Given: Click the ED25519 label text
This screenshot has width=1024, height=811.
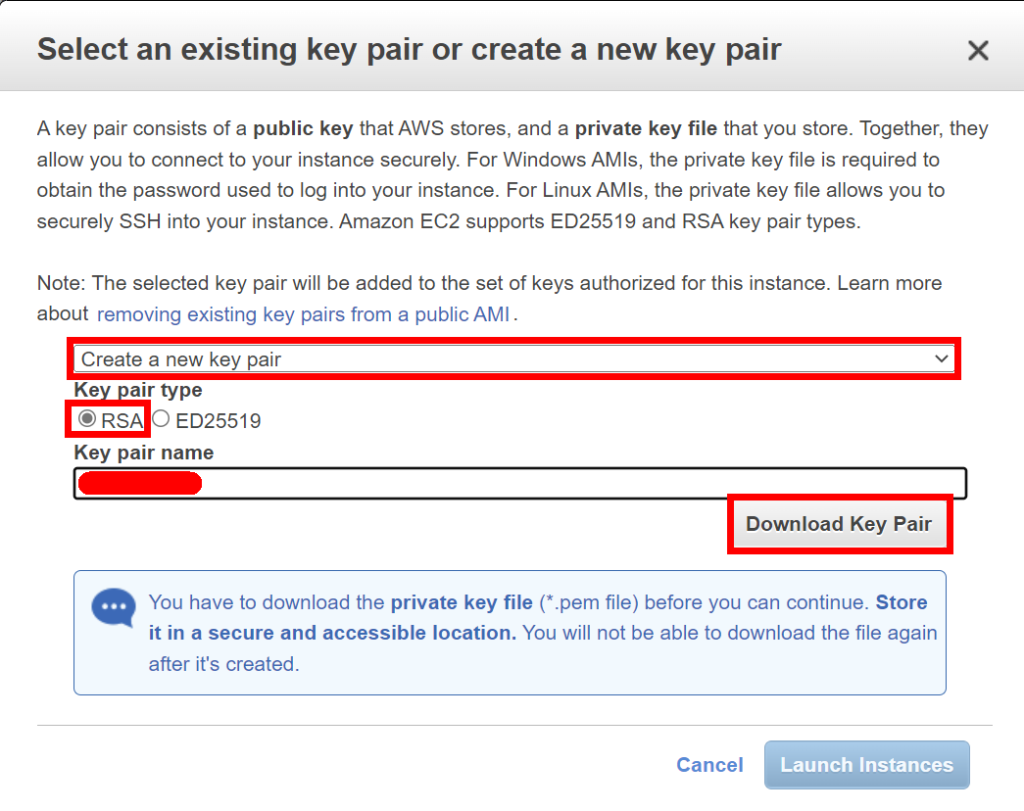Looking at the screenshot, I should [x=218, y=421].
